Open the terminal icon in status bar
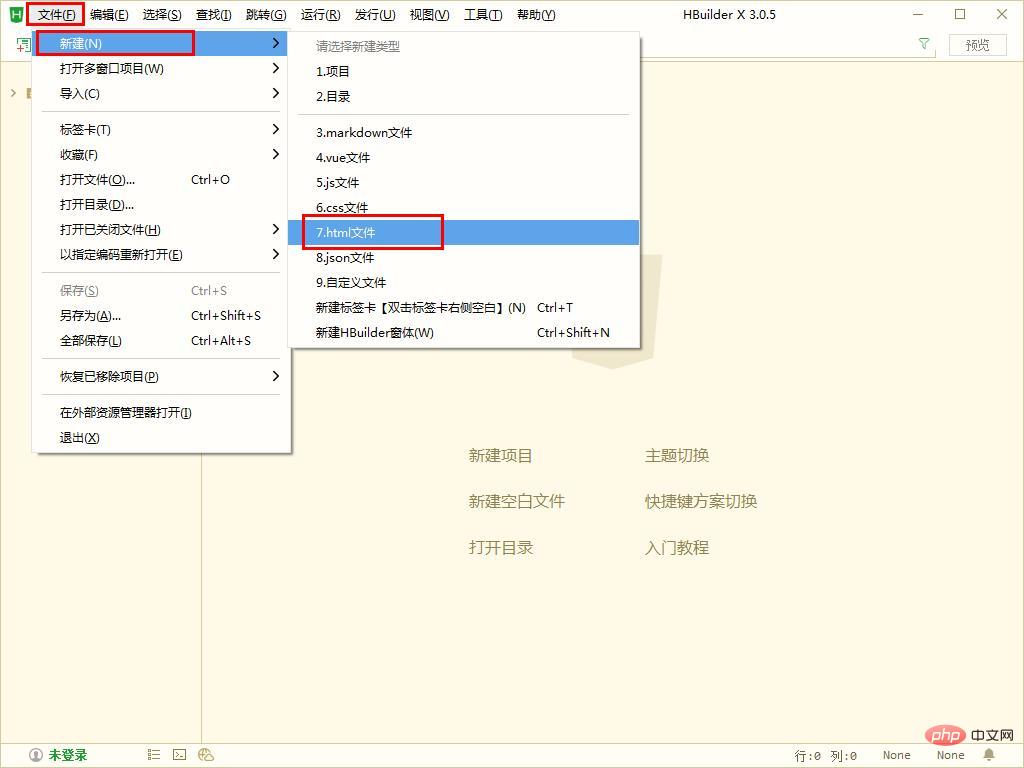 tap(180, 755)
